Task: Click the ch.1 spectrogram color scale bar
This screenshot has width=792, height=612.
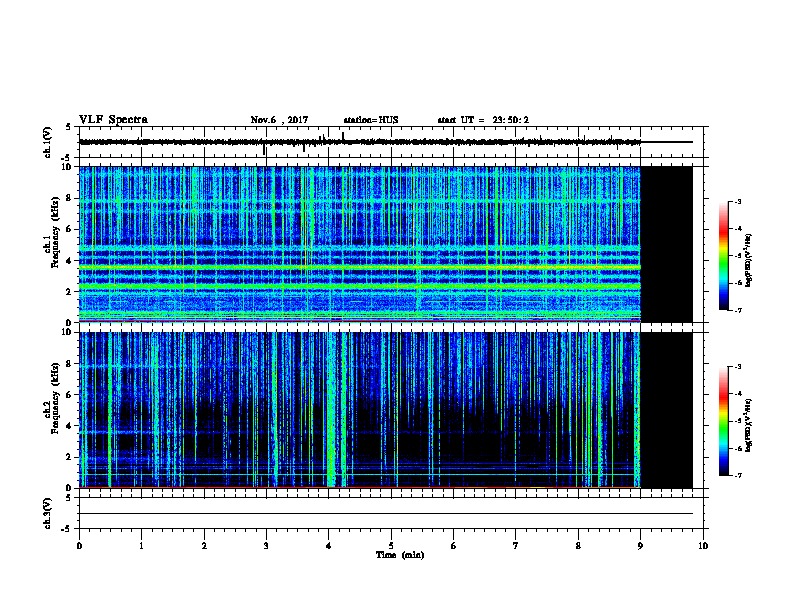Action: (724, 255)
